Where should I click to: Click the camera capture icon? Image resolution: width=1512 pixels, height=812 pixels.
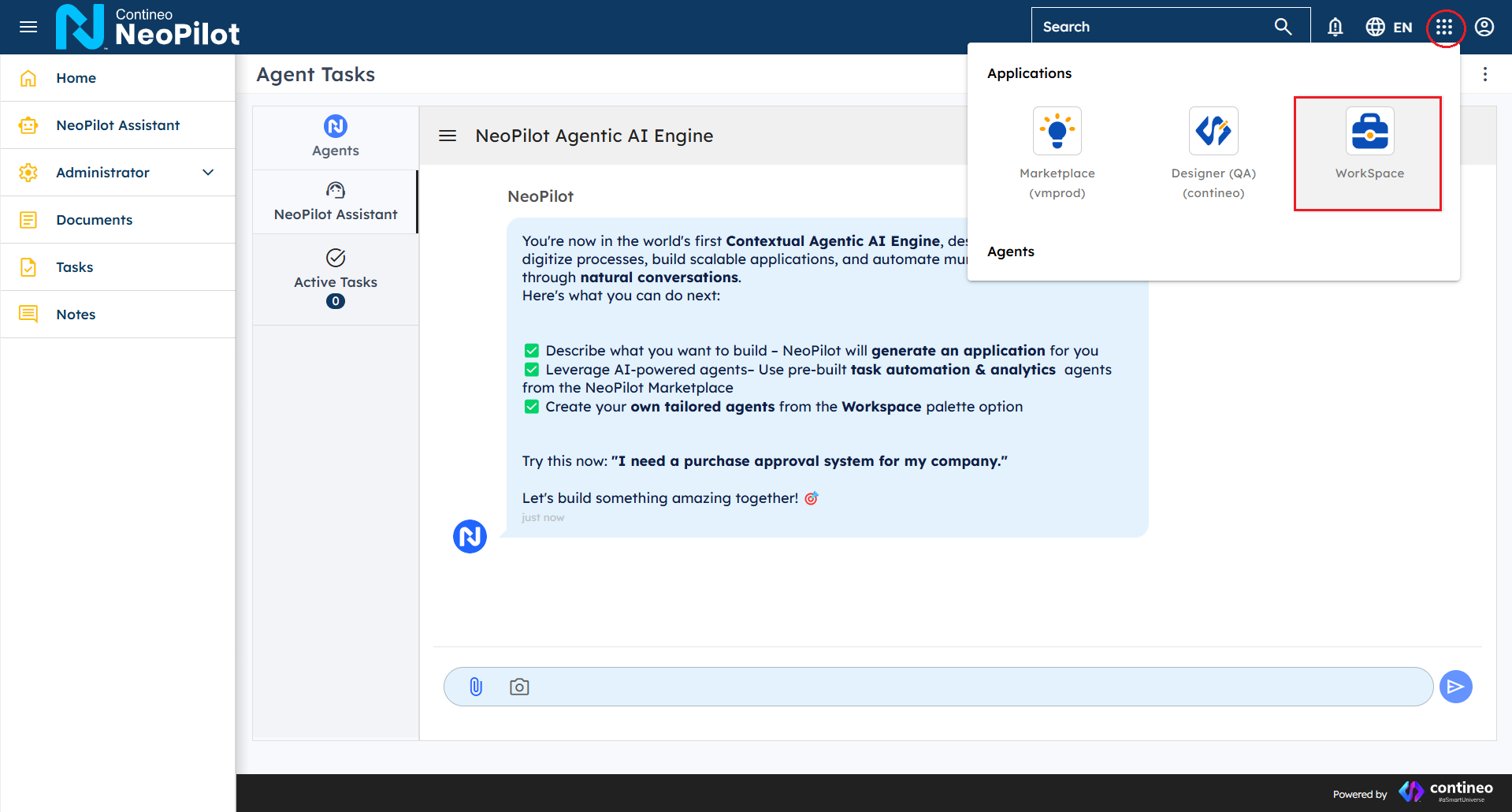point(519,687)
